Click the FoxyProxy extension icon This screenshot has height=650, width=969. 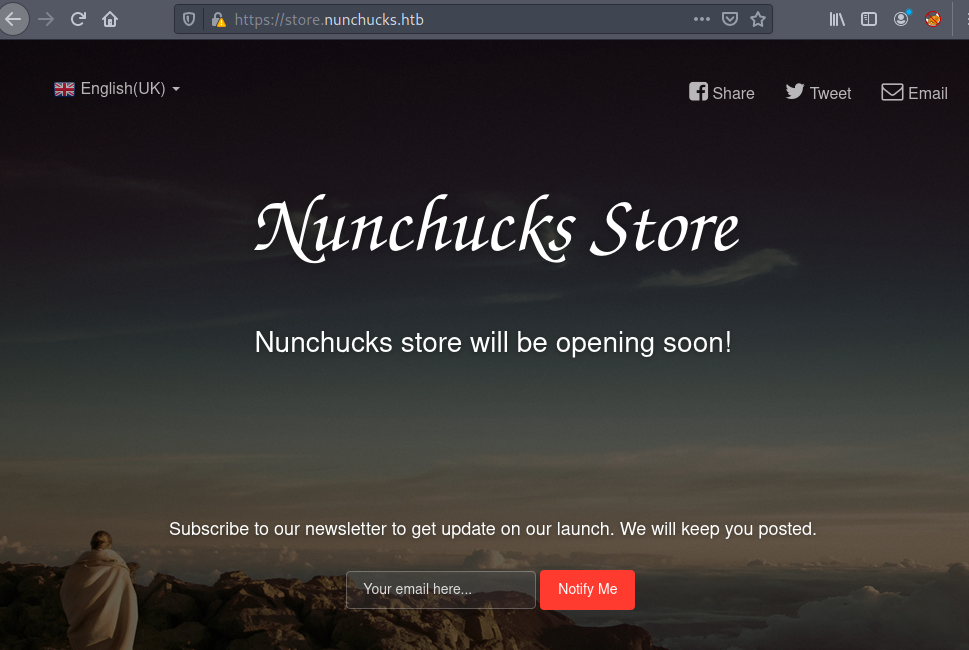pos(933,19)
